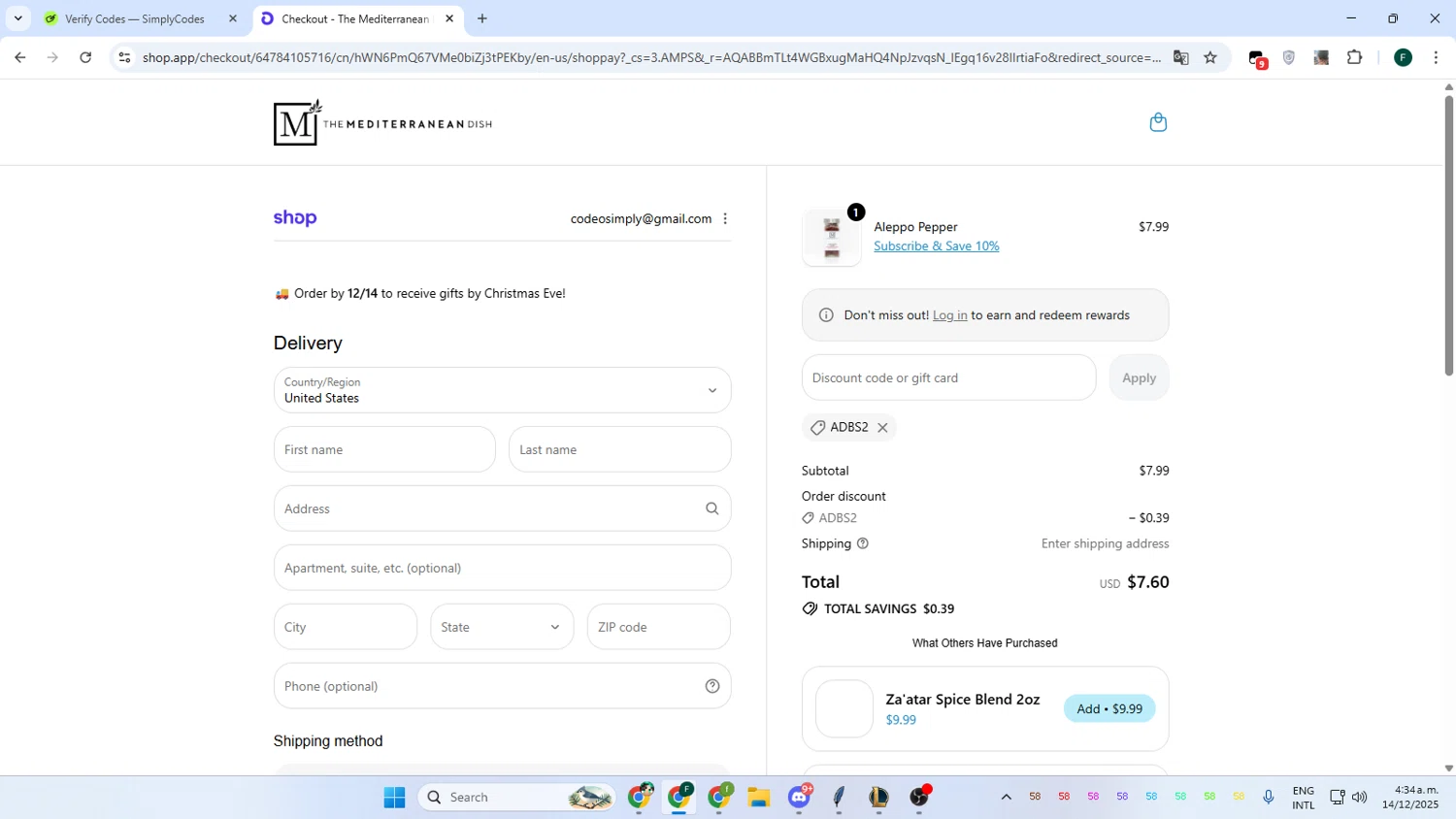This screenshot has height=819, width=1456.
Task: Click the Apartment, suite optional field
Action: click(x=502, y=568)
